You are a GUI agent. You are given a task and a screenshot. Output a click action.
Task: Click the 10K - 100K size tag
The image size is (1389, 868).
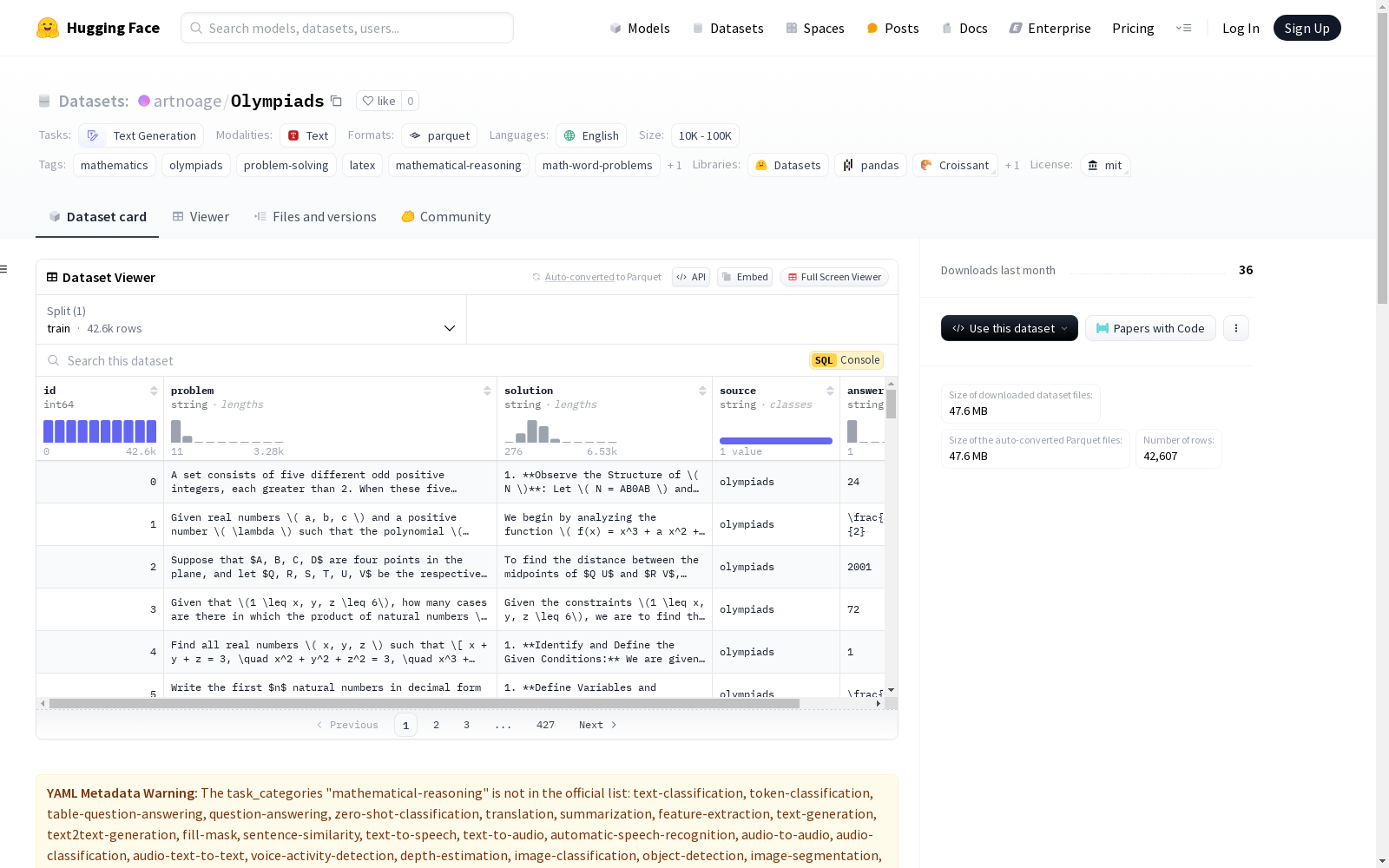click(705, 135)
